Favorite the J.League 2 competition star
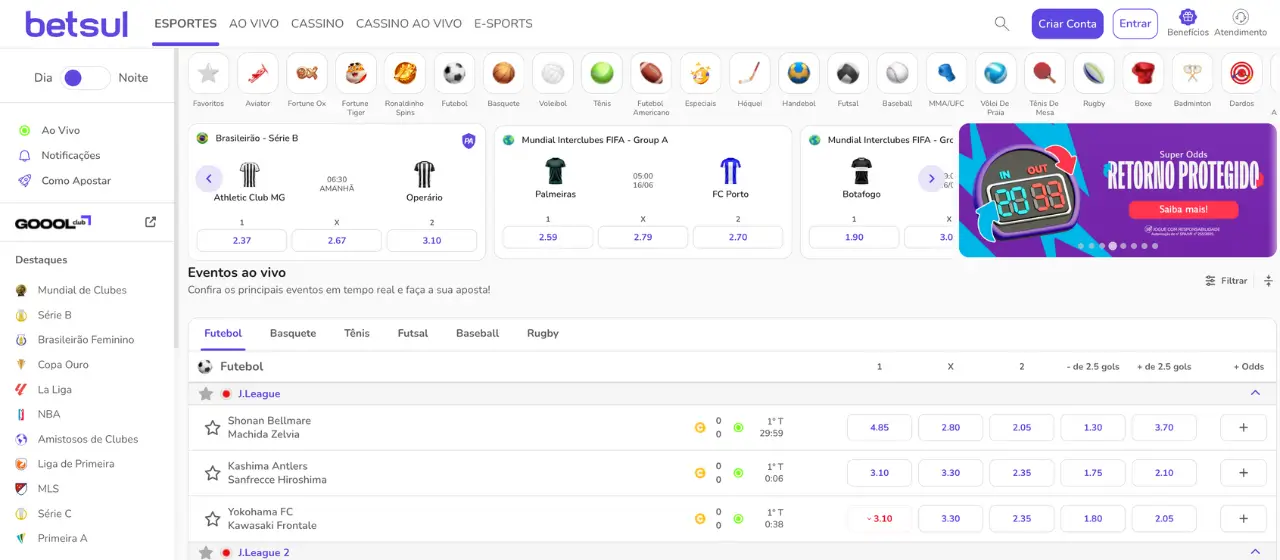The height and width of the screenshot is (560, 1280). click(x=206, y=552)
